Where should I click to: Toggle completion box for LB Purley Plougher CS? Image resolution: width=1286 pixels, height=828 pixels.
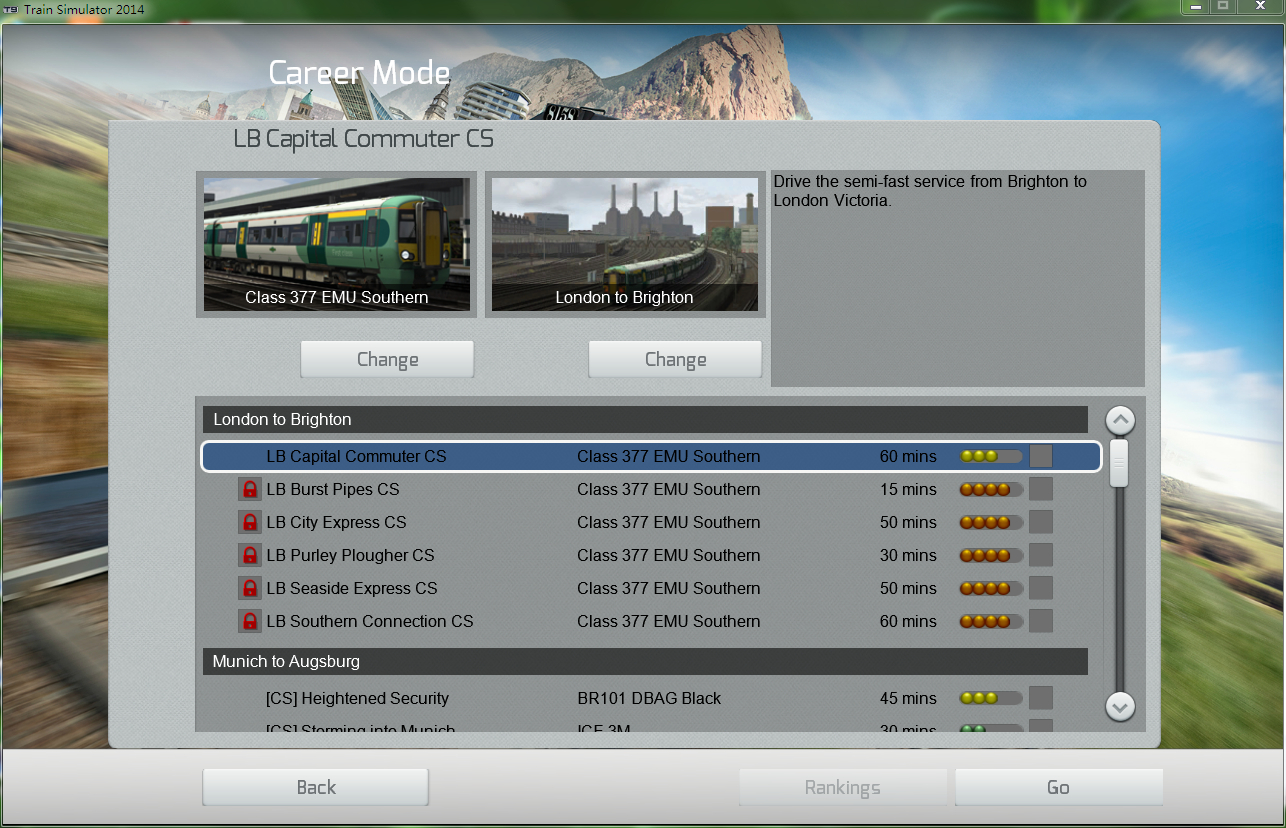pos(1041,555)
